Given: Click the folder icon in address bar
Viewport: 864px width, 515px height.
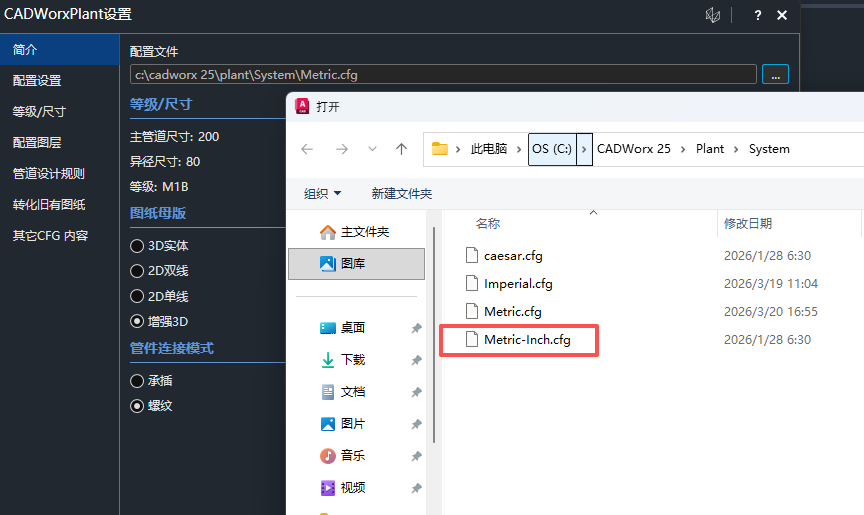Looking at the screenshot, I should [x=440, y=149].
